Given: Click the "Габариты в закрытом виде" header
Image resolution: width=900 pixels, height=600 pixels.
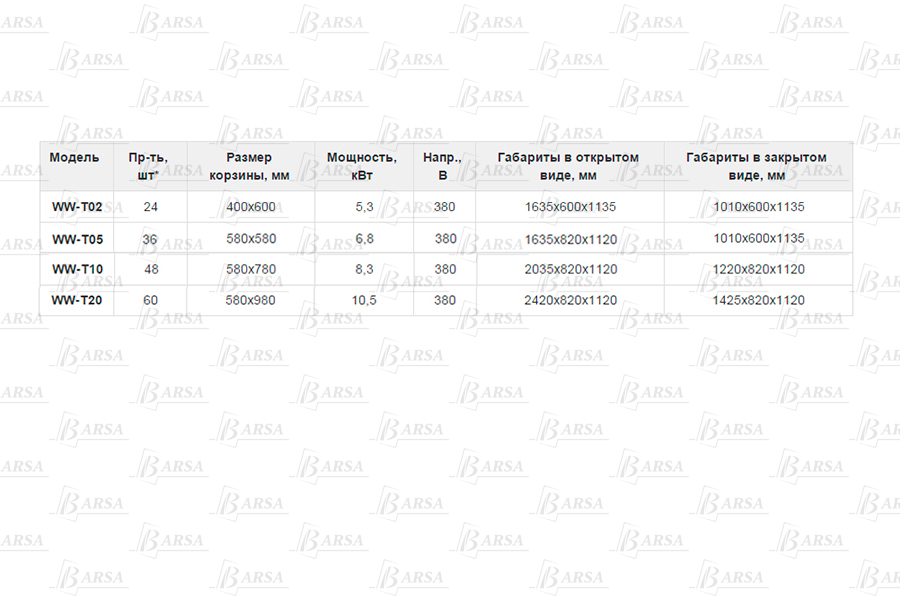Looking at the screenshot, I should [x=757, y=166].
